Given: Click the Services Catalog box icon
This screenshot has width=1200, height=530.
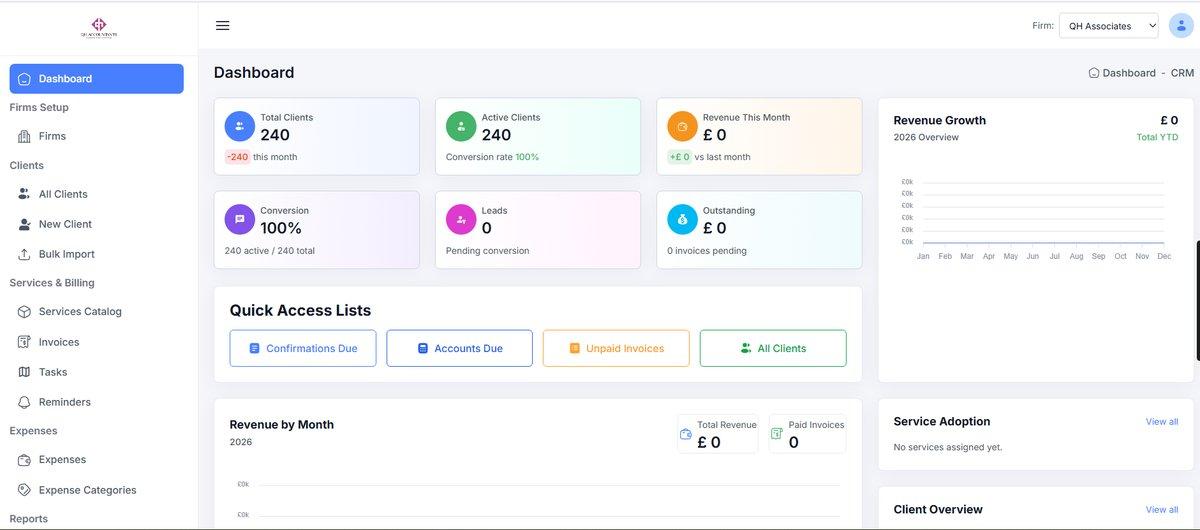Looking at the screenshot, I should (24, 312).
